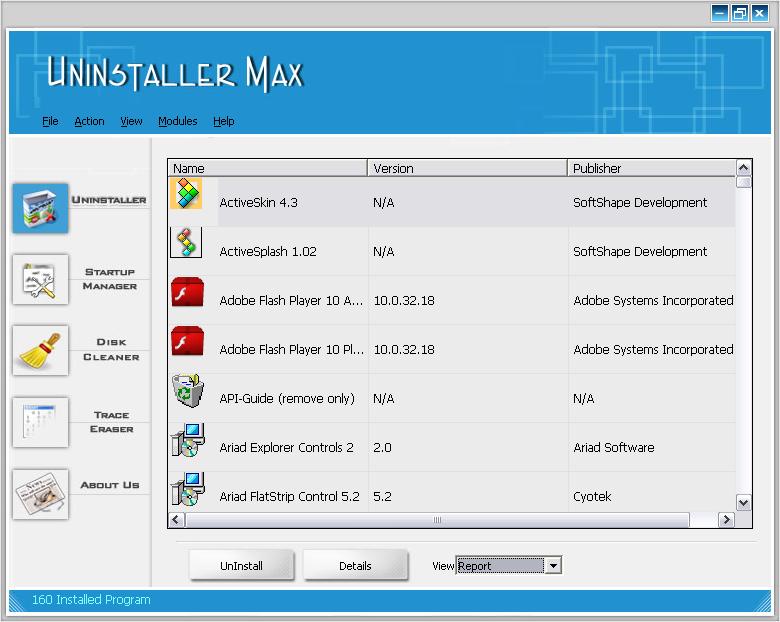Sort by the Publisher column header

click(x=651, y=168)
